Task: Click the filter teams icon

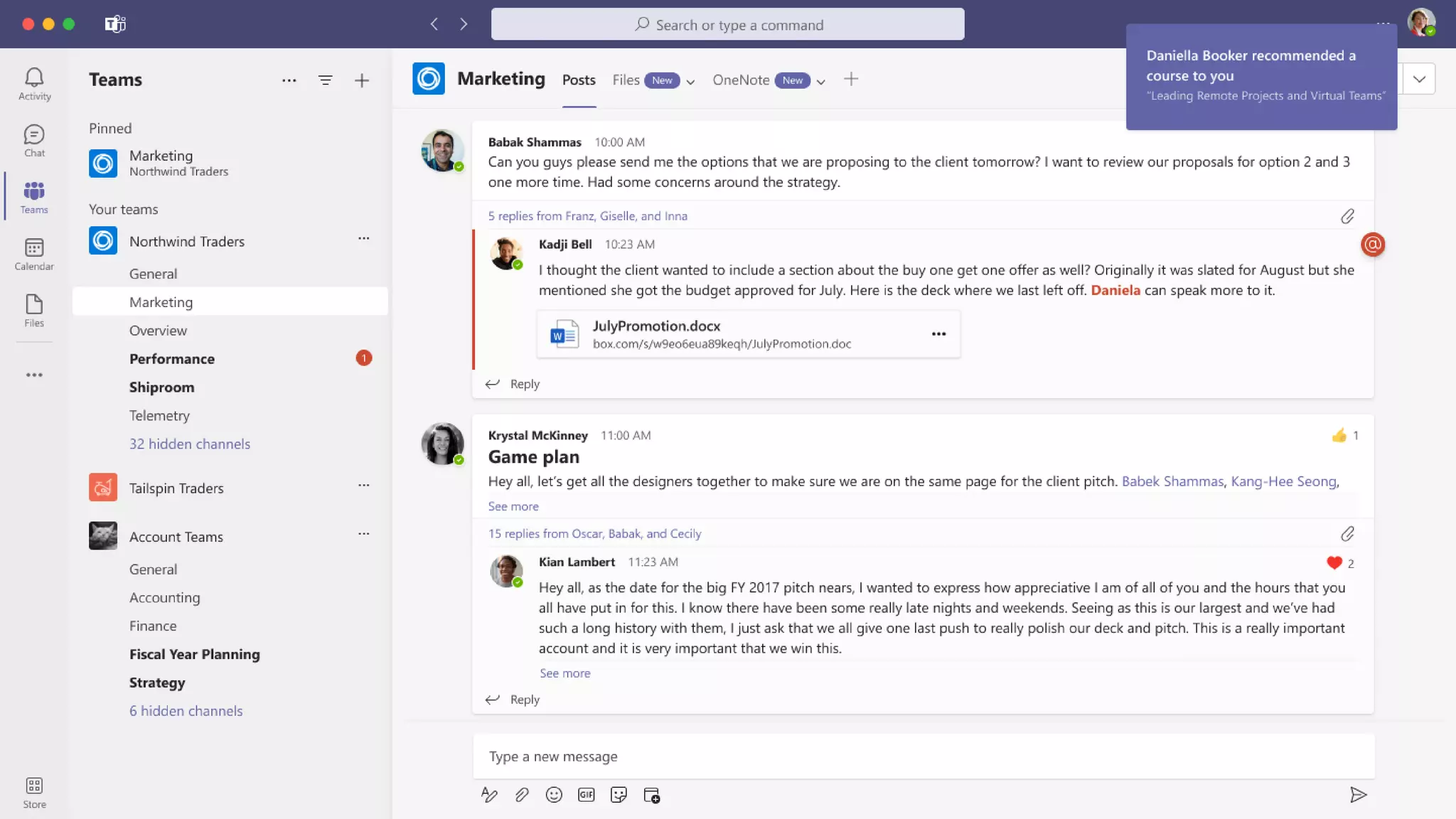Action: click(325, 80)
